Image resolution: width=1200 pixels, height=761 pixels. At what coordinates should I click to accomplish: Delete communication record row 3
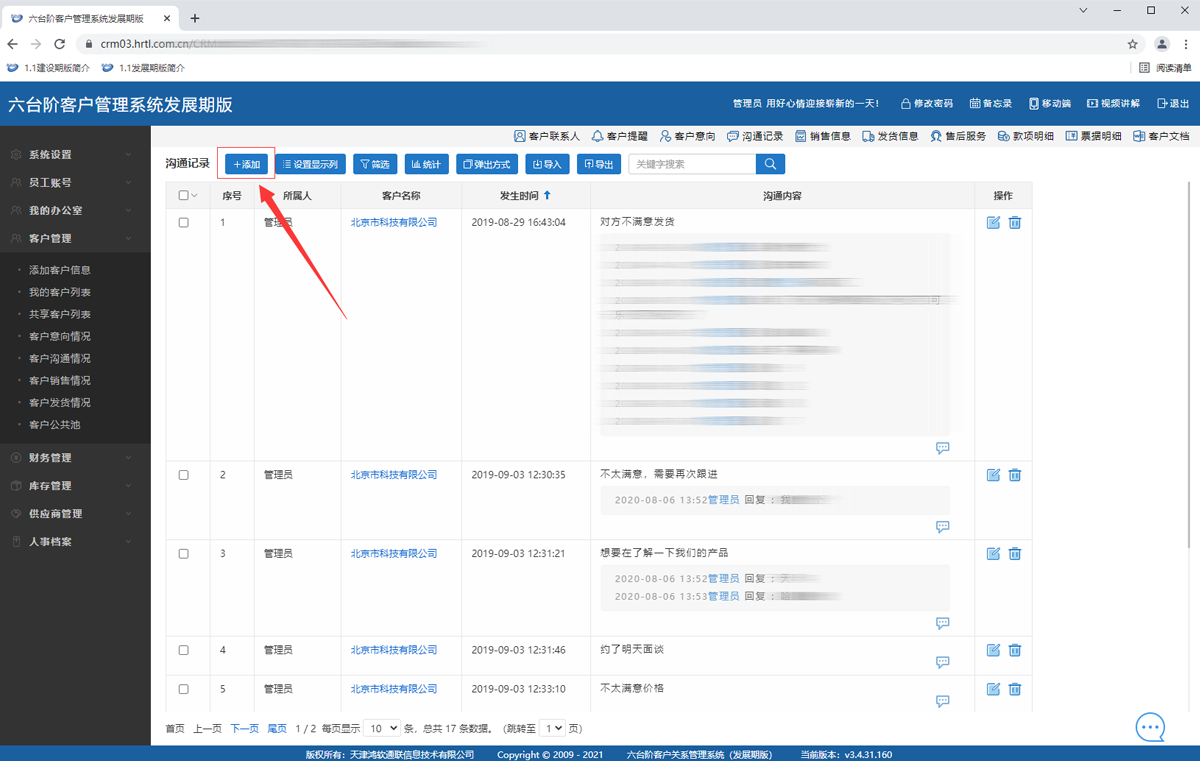(1015, 553)
